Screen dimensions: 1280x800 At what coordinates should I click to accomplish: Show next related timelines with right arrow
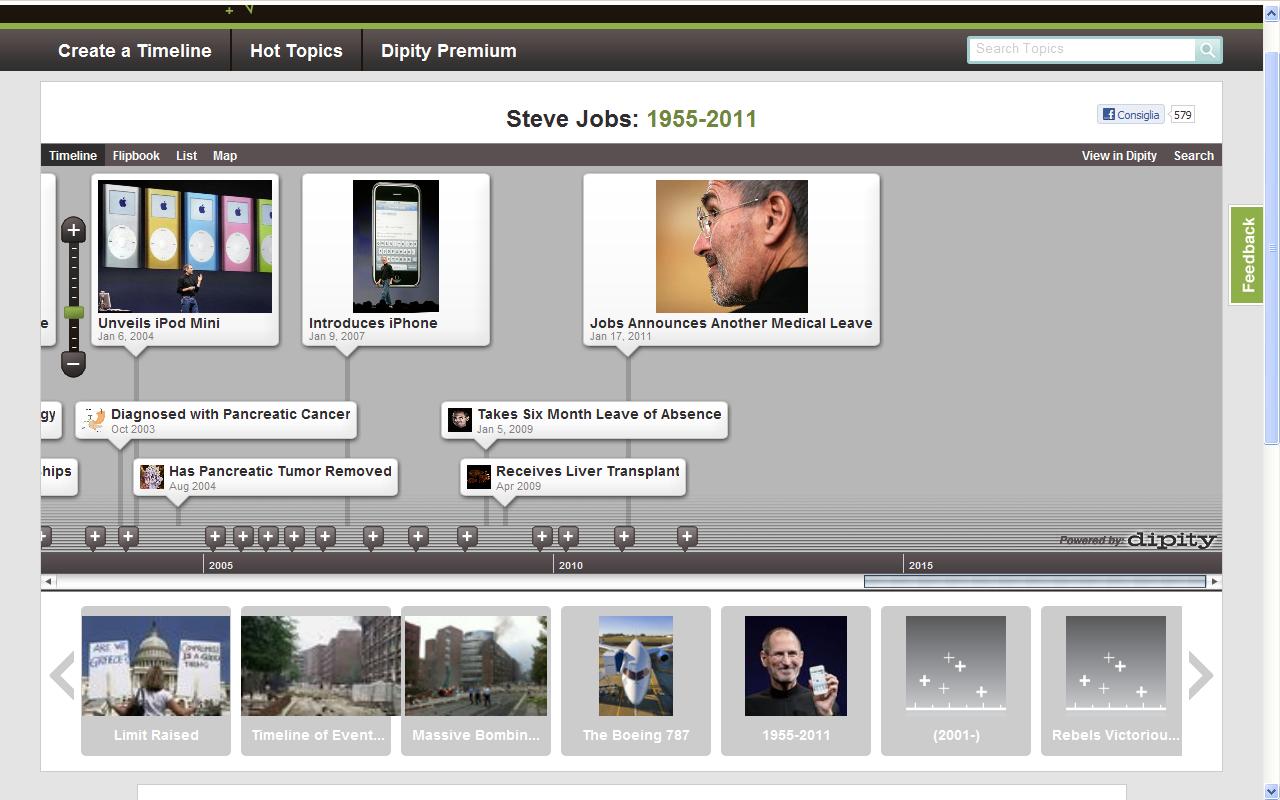pos(1201,676)
